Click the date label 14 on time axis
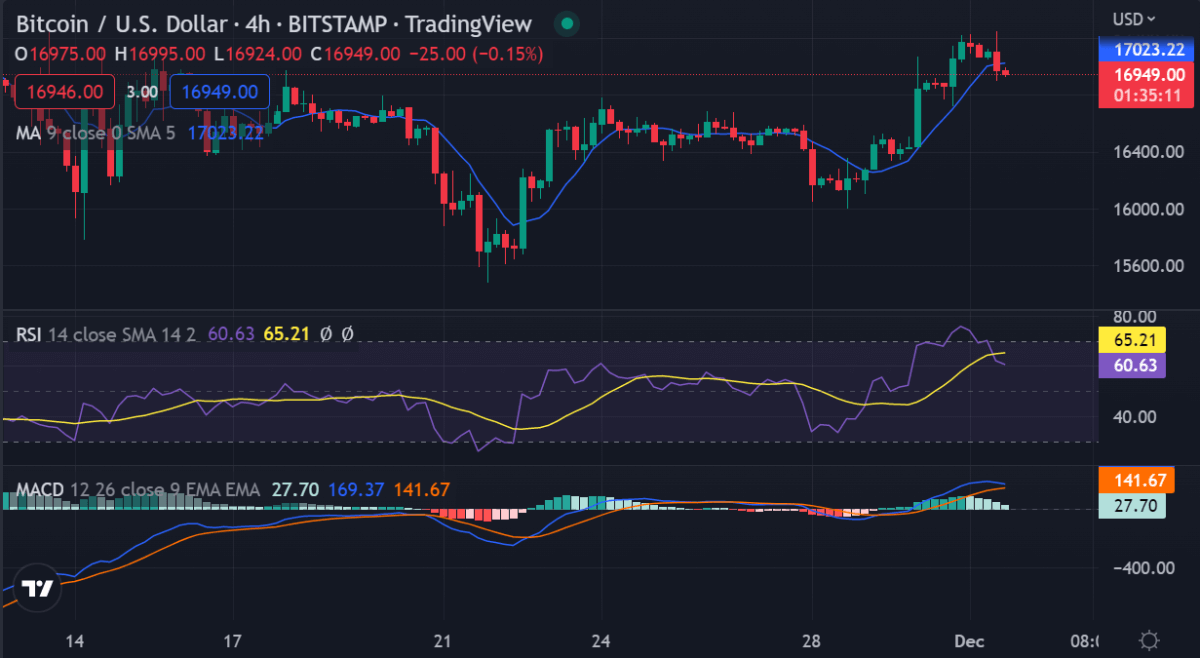The image size is (1200, 658). coord(77,640)
